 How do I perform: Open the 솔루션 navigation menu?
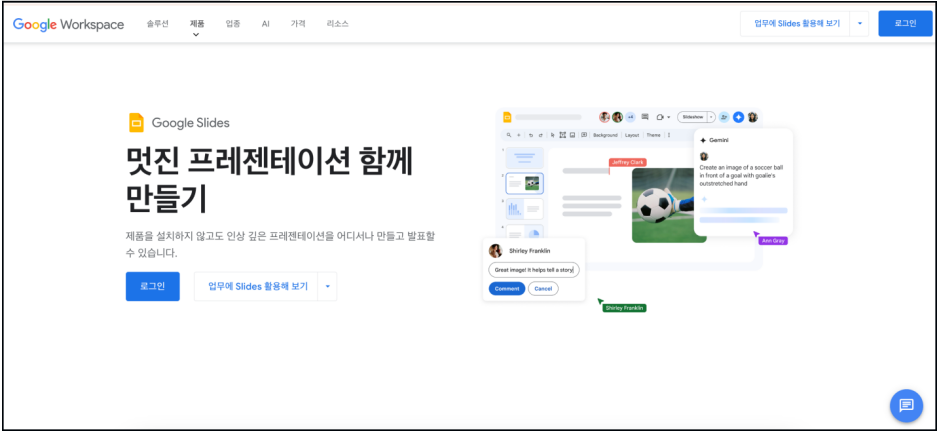158,24
